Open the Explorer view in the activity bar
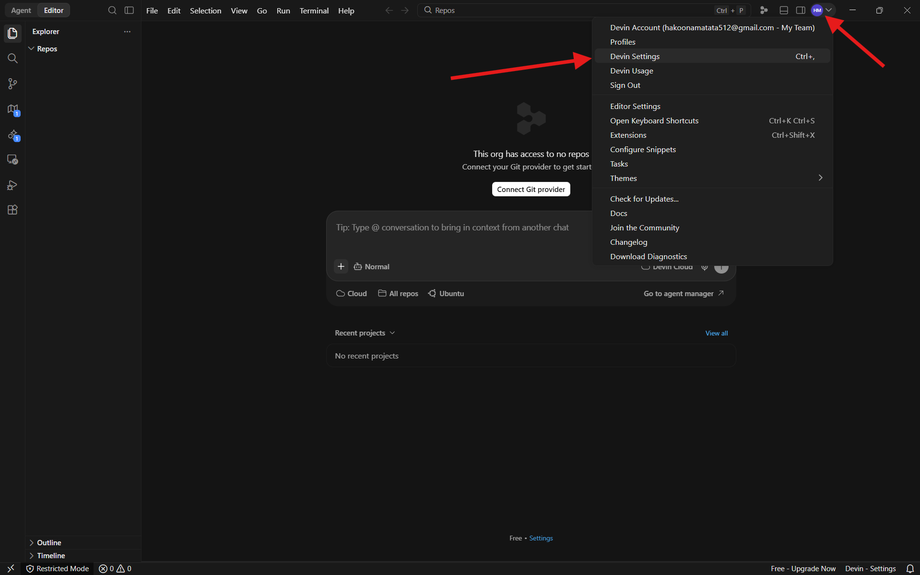 click(12, 33)
